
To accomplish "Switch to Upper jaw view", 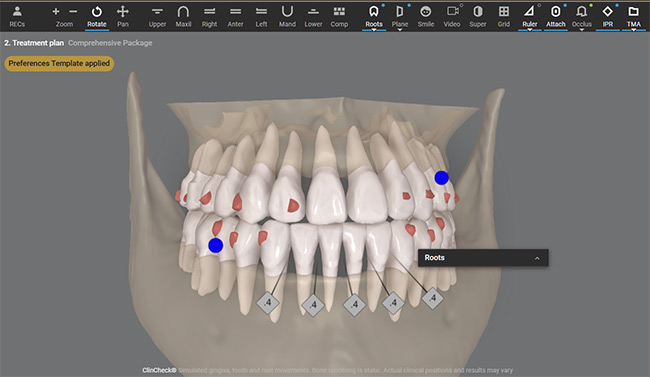I will point(157,17).
